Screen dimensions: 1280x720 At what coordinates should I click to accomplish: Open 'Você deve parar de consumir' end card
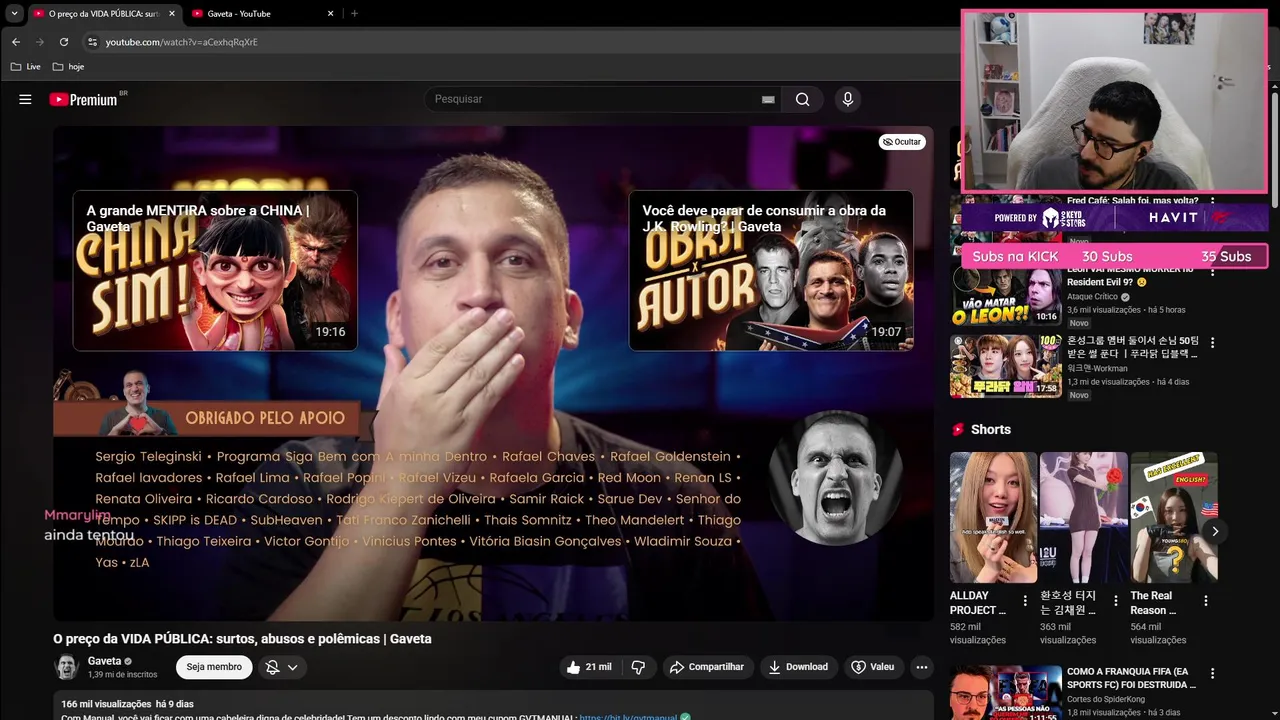click(771, 270)
